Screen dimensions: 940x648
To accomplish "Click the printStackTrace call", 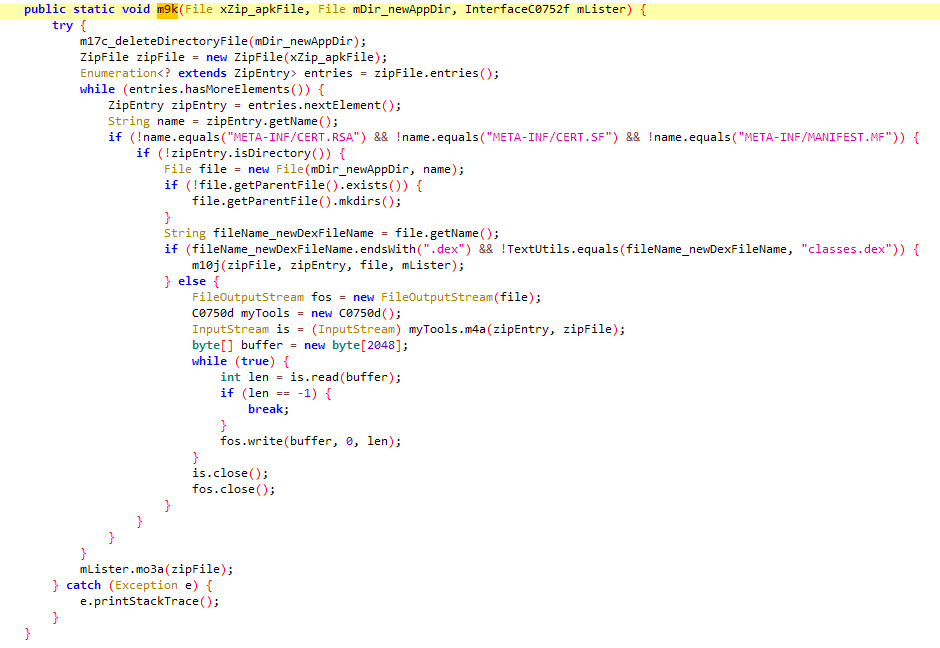I will 146,601.
